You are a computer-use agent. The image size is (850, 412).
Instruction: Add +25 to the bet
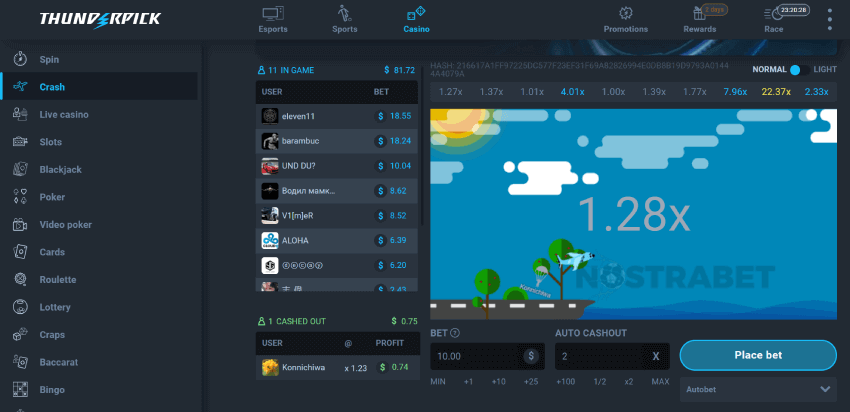click(x=531, y=382)
